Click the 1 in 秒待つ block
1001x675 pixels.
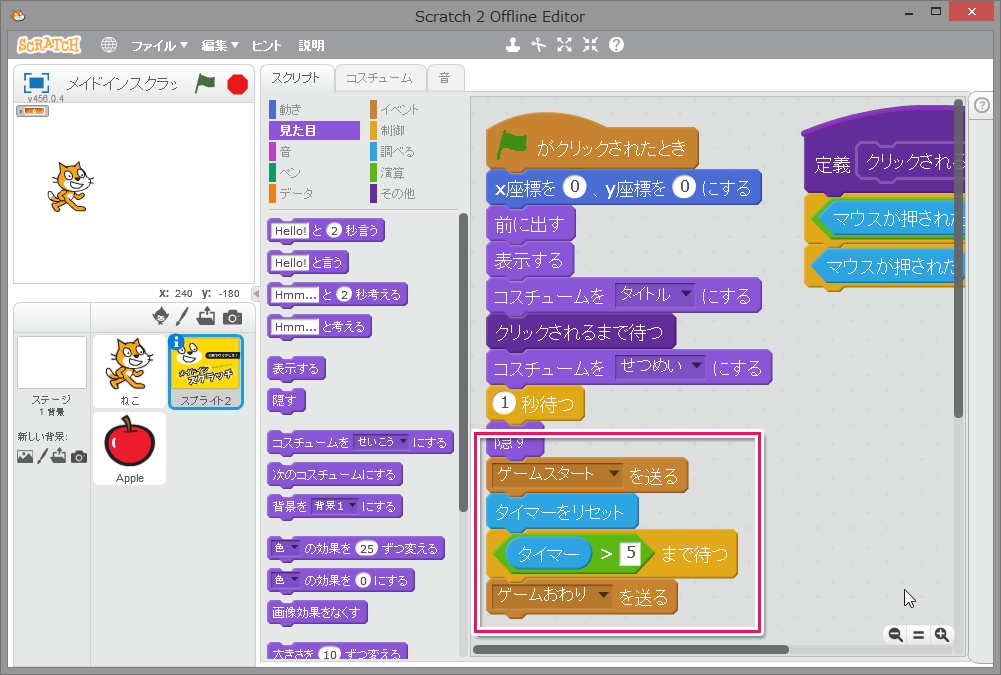click(504, 403)
